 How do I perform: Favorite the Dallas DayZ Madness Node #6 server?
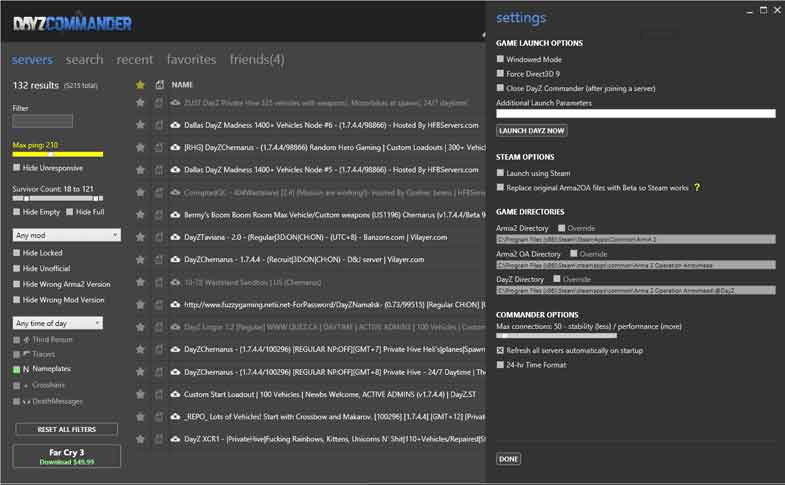pyautogui.click(x=140, y=125)
